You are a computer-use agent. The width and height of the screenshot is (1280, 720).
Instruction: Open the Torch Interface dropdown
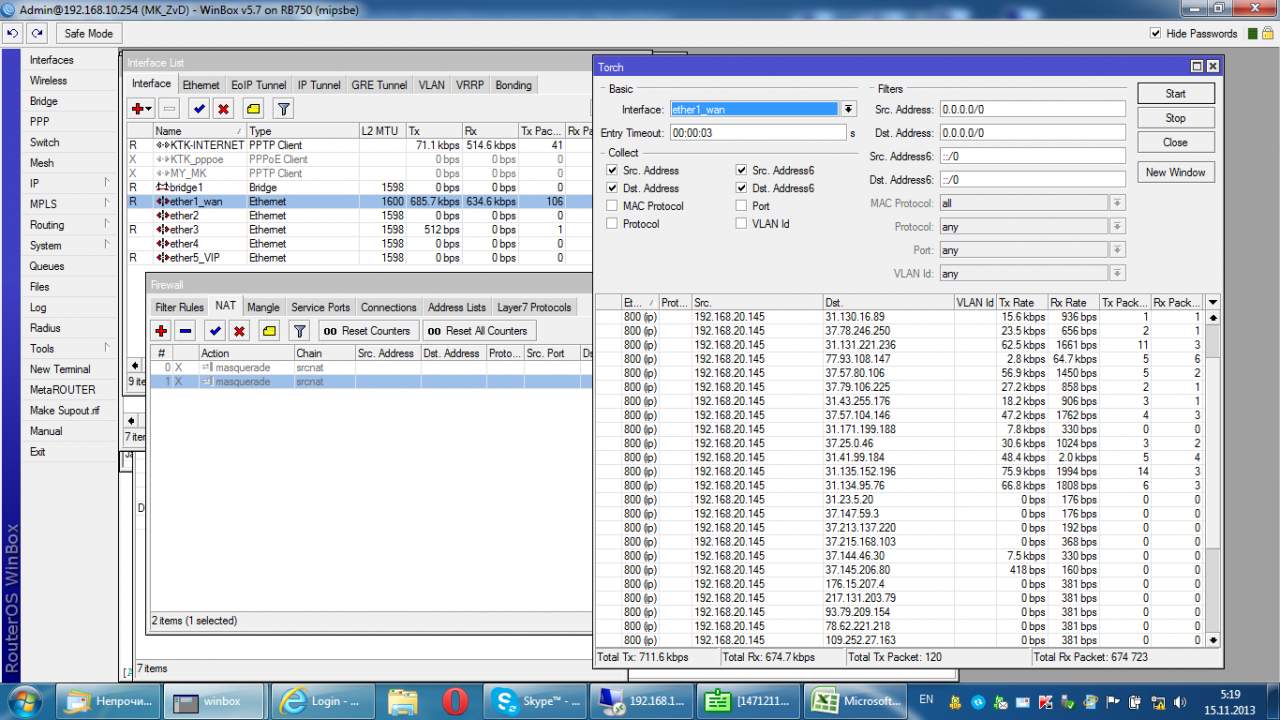point(848,109)
